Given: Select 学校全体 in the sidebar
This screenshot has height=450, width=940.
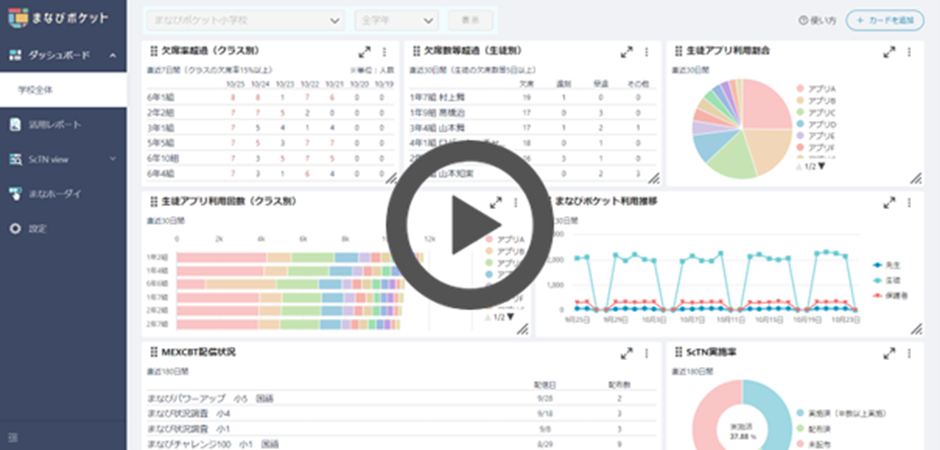Looking at the screenshot, I should pyautogui.click(x=35, y=90).
